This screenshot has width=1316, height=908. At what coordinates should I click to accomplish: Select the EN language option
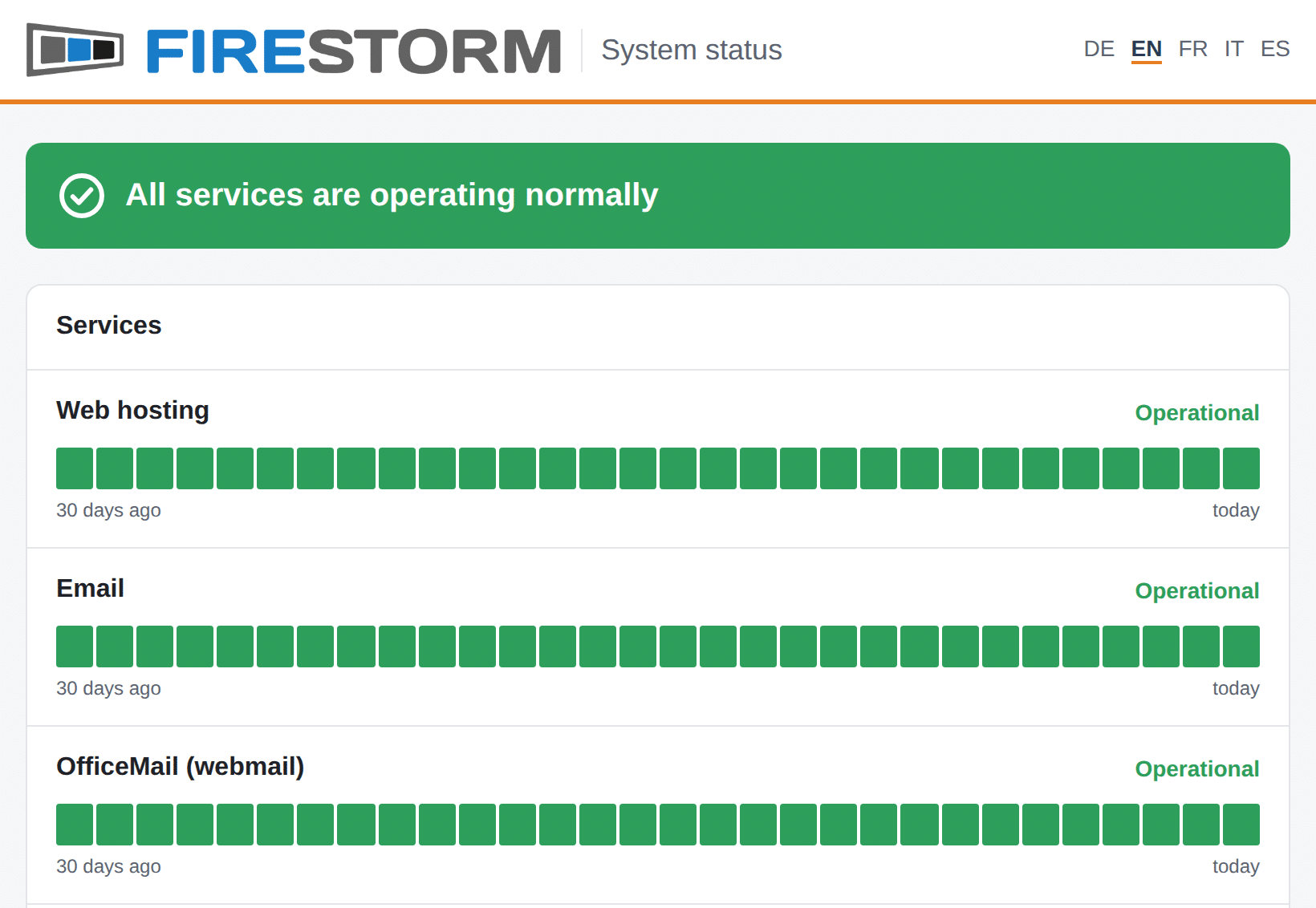[1146, 49]
